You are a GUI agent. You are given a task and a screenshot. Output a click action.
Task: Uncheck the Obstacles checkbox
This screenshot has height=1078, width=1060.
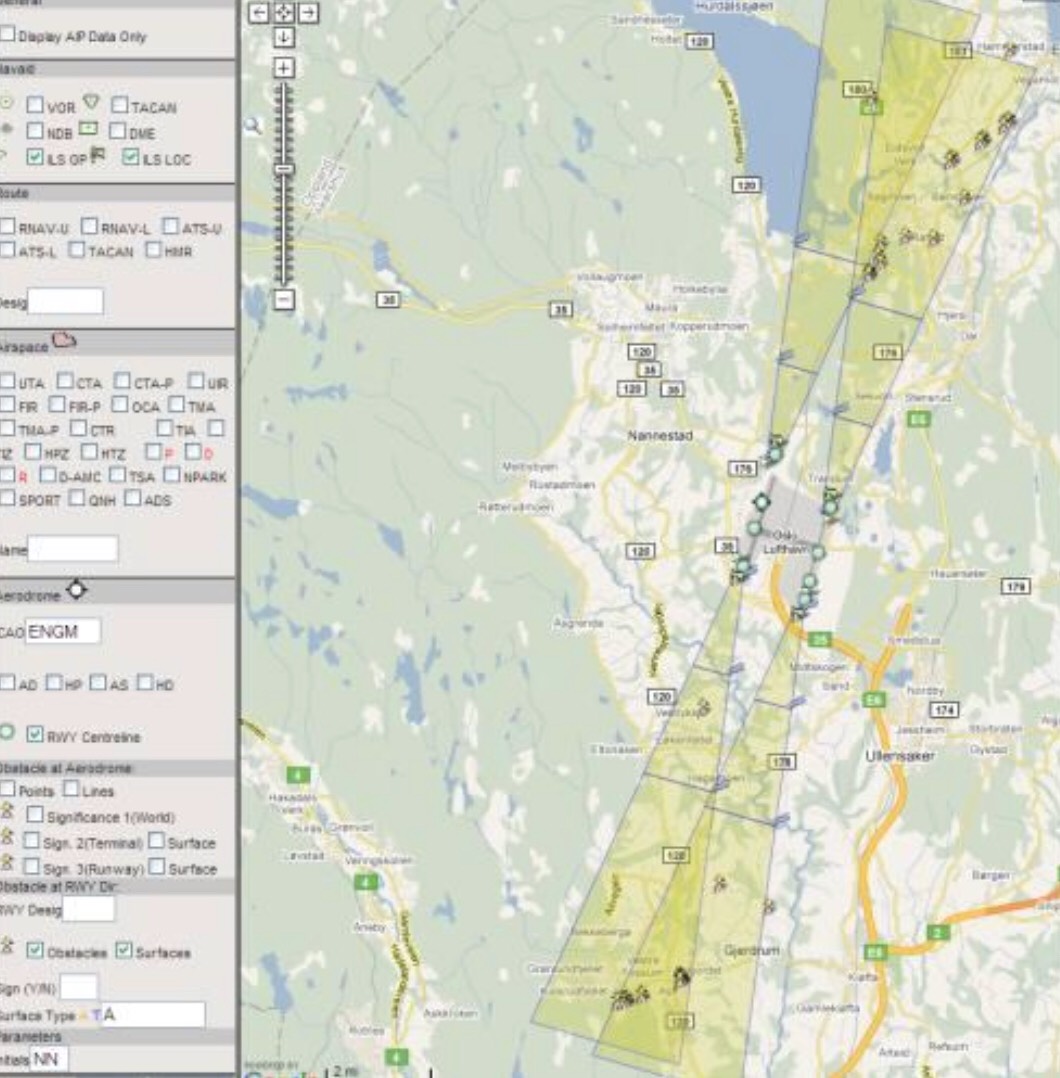pos(34,950)
